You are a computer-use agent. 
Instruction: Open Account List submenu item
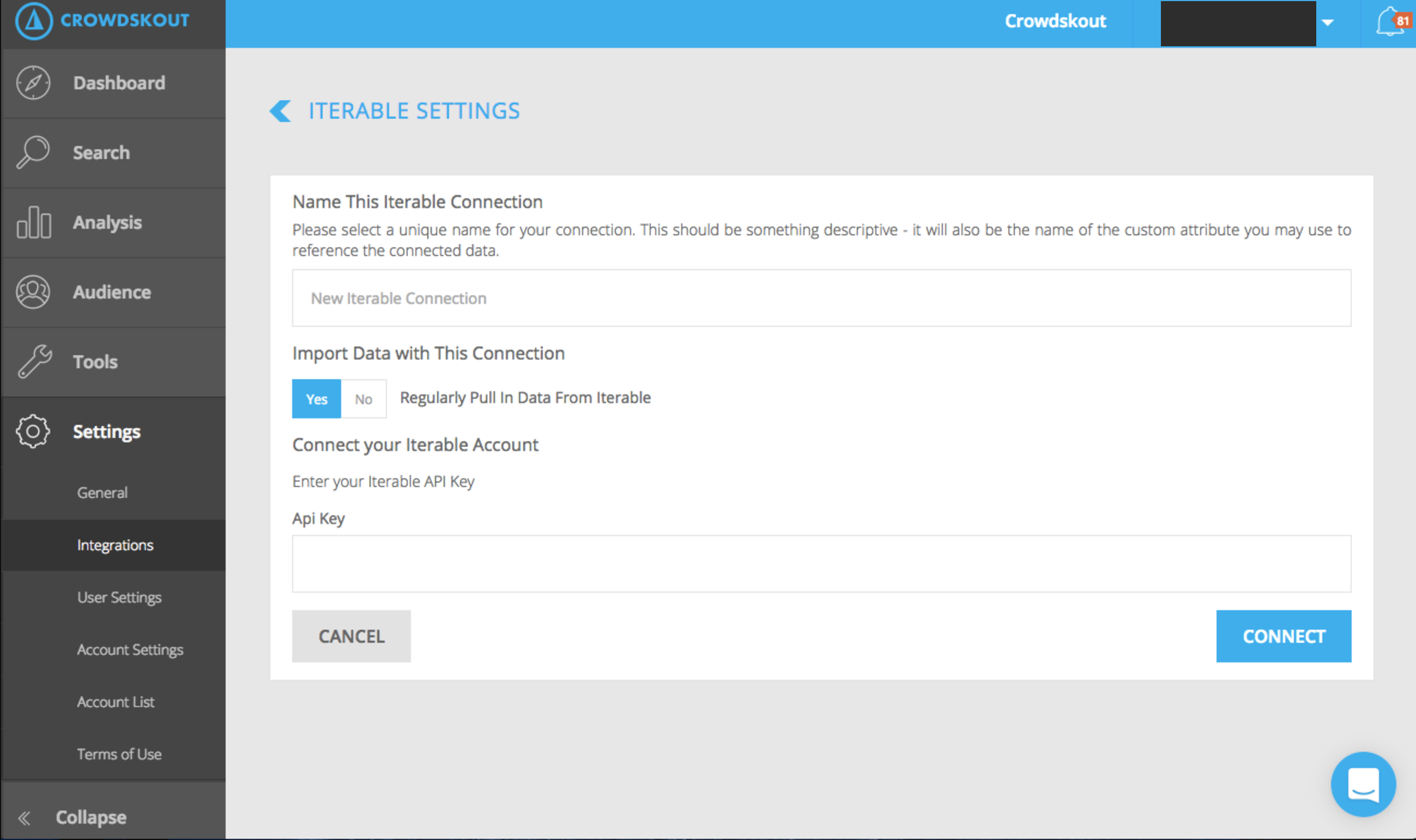(113, 702)
